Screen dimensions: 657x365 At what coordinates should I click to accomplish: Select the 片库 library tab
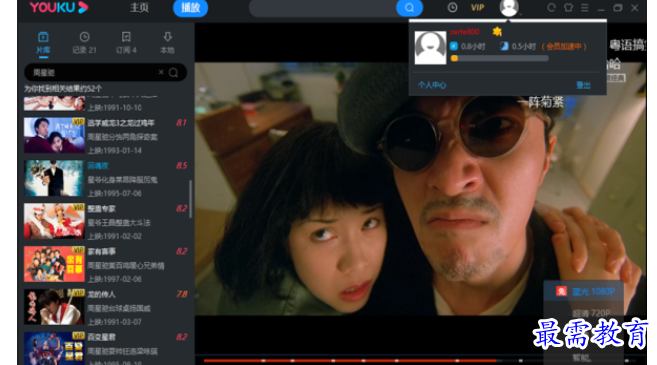(x=43, y=43)
